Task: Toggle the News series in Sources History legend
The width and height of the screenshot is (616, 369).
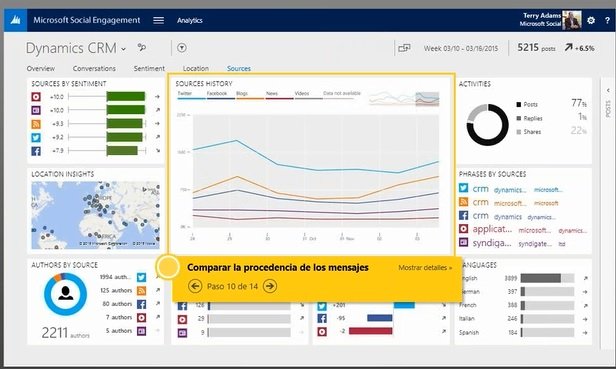Action: [x=279, y=94]
